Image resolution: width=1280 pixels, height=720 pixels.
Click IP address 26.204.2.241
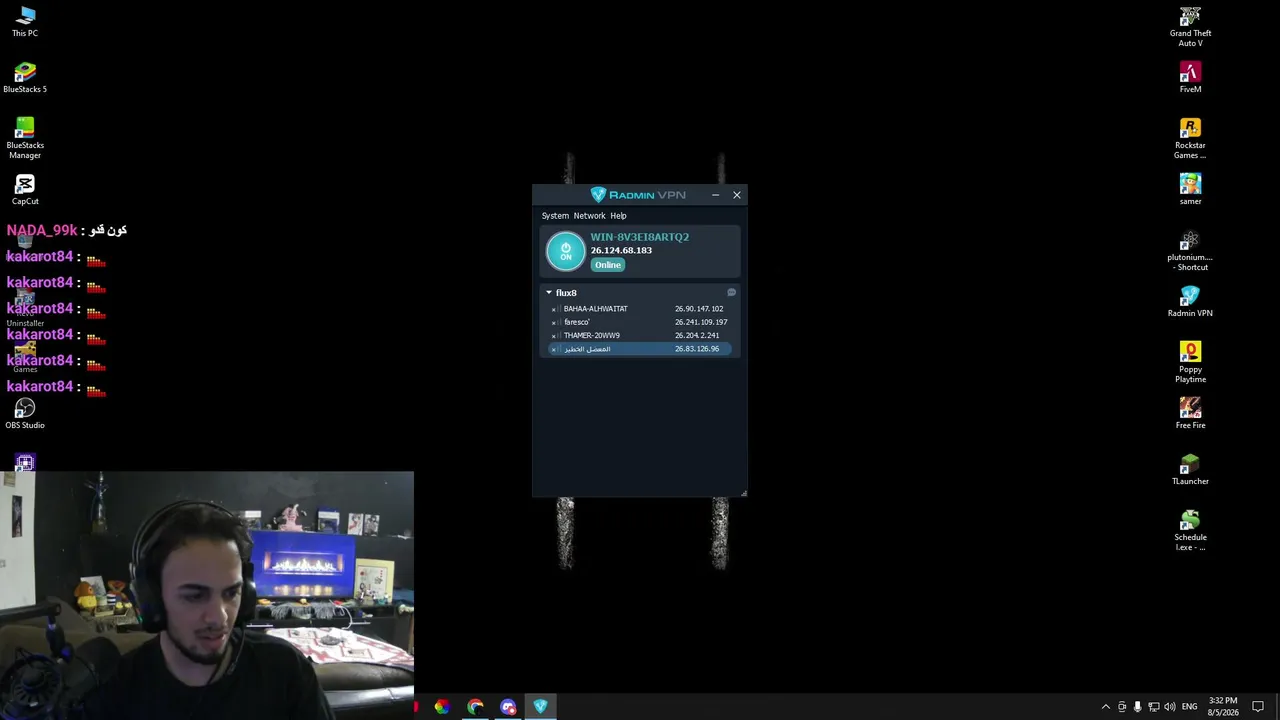point(697,335)
